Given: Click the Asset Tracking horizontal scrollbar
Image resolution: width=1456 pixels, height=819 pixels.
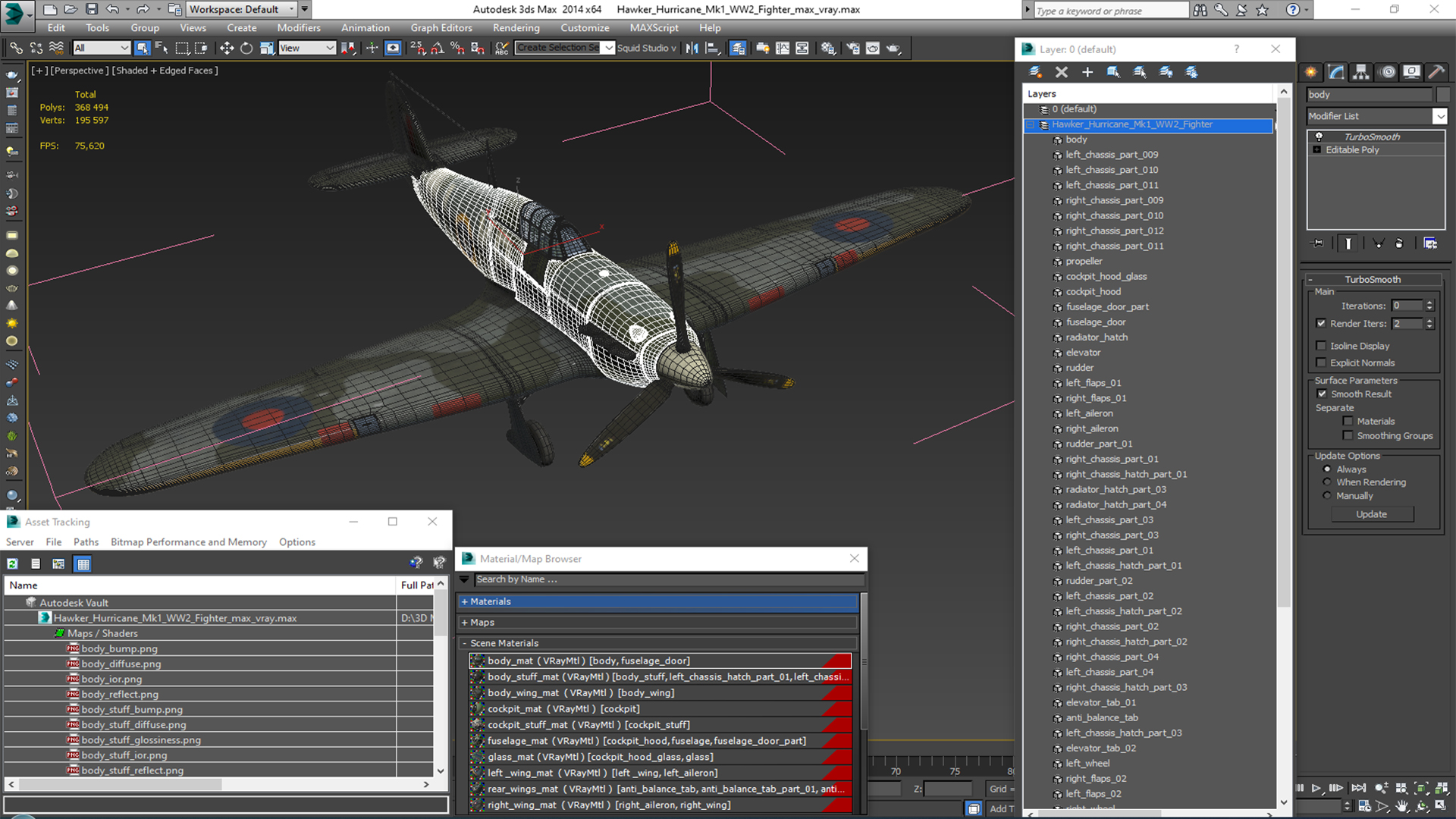Looking at the screenshot, I should coord(218,785).
